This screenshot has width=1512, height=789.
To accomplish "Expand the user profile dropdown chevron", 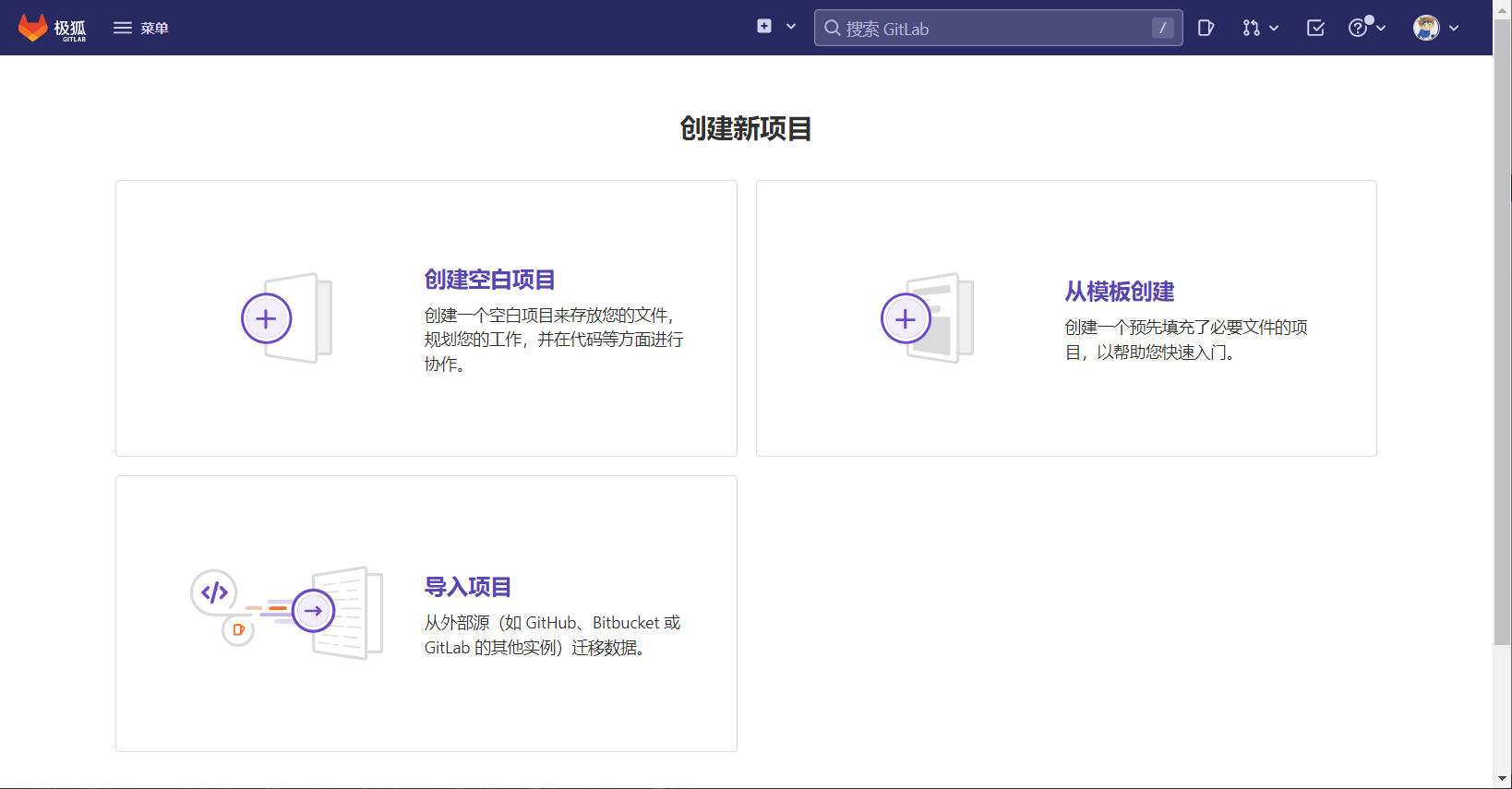I will [x=1454, y=29].
